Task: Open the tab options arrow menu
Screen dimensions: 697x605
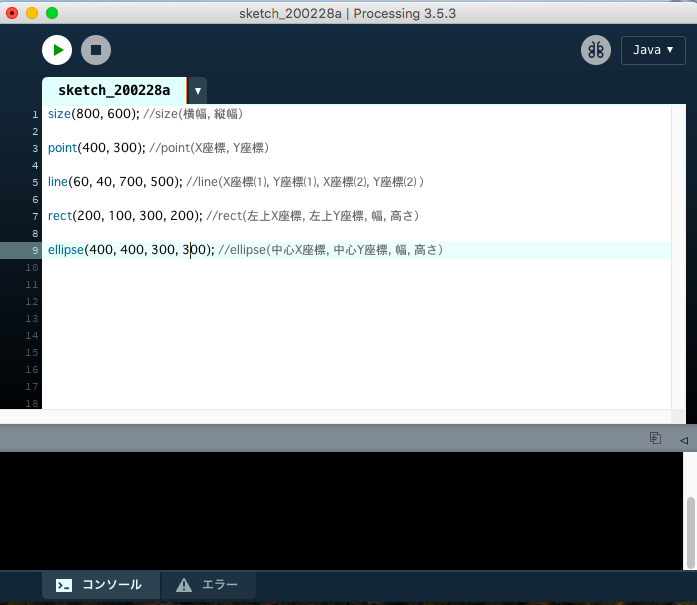Action: coord(198,91)
